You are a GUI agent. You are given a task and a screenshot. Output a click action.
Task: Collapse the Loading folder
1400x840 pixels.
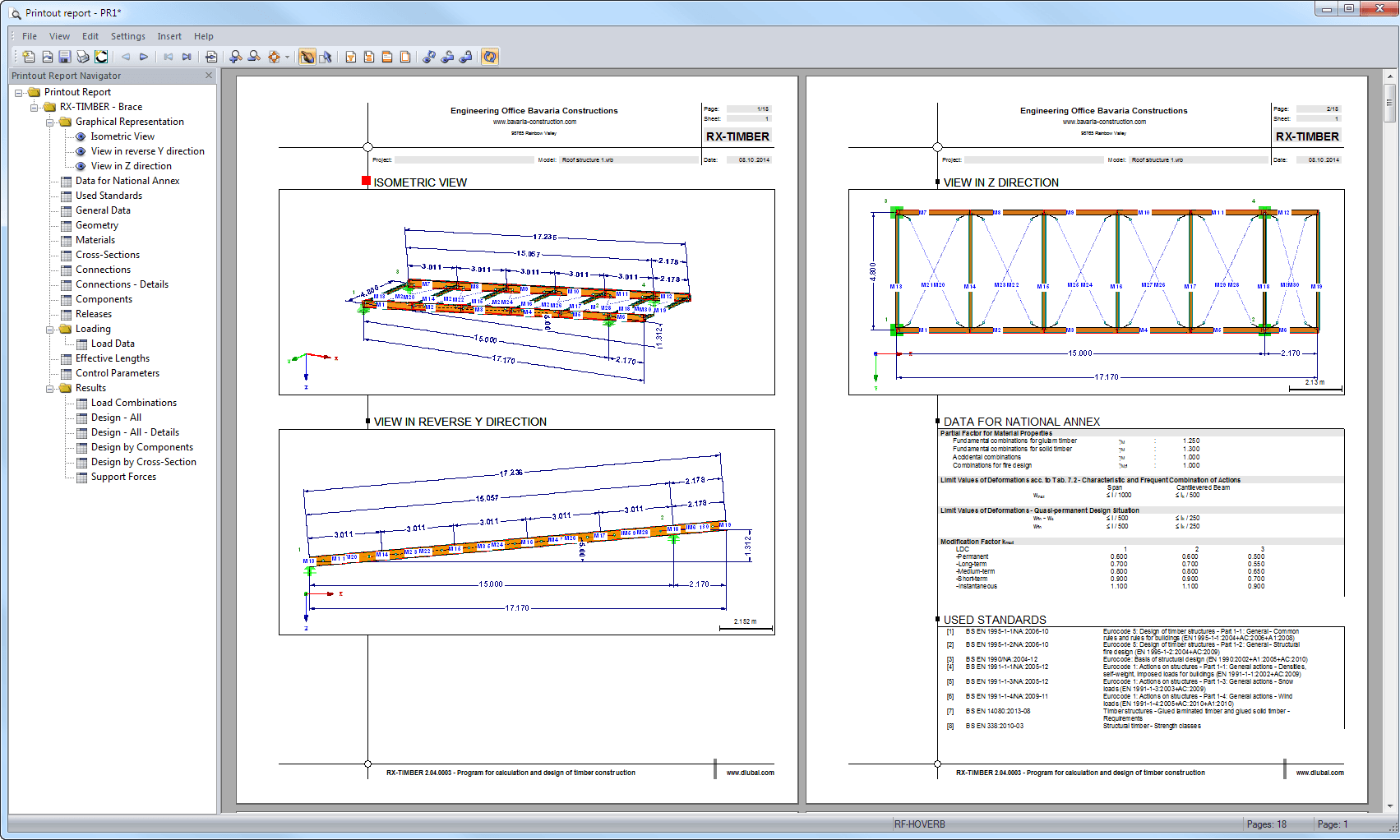pyautogui.click(x=50, y=330)
